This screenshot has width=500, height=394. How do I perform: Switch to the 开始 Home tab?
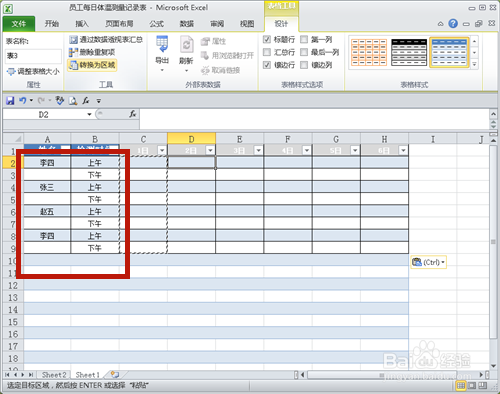(x=52, y=24)
